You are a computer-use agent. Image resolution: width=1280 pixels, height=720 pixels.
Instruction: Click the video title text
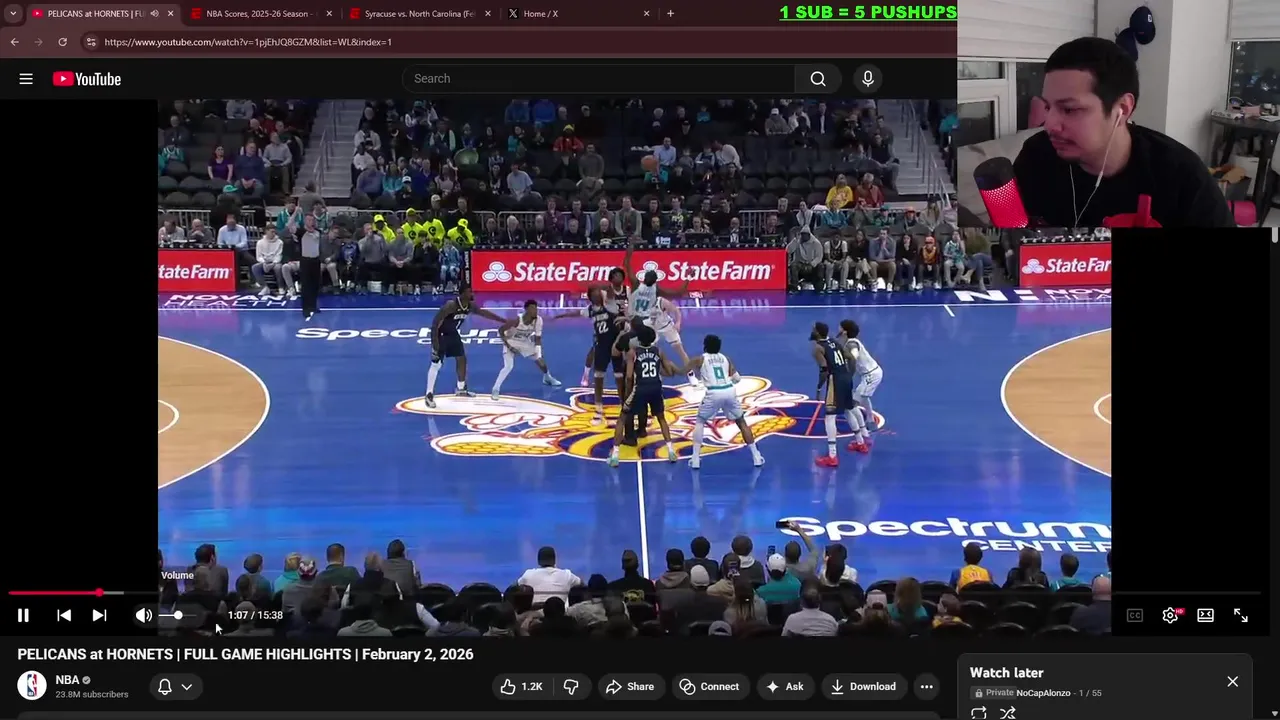coord(245,654)
